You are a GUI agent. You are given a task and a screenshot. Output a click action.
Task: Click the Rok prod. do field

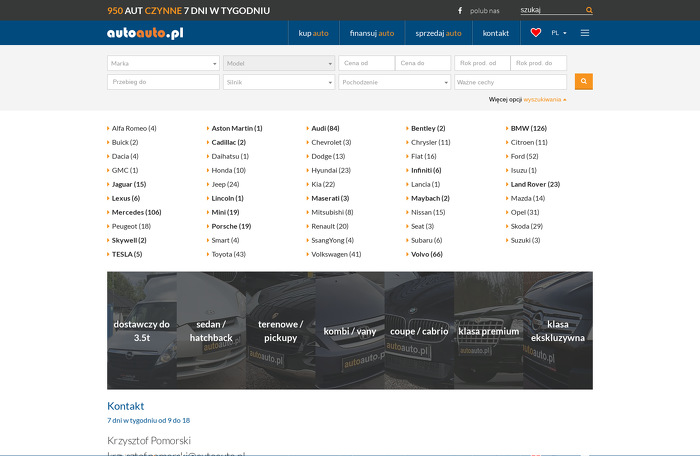tap(538, 63)
